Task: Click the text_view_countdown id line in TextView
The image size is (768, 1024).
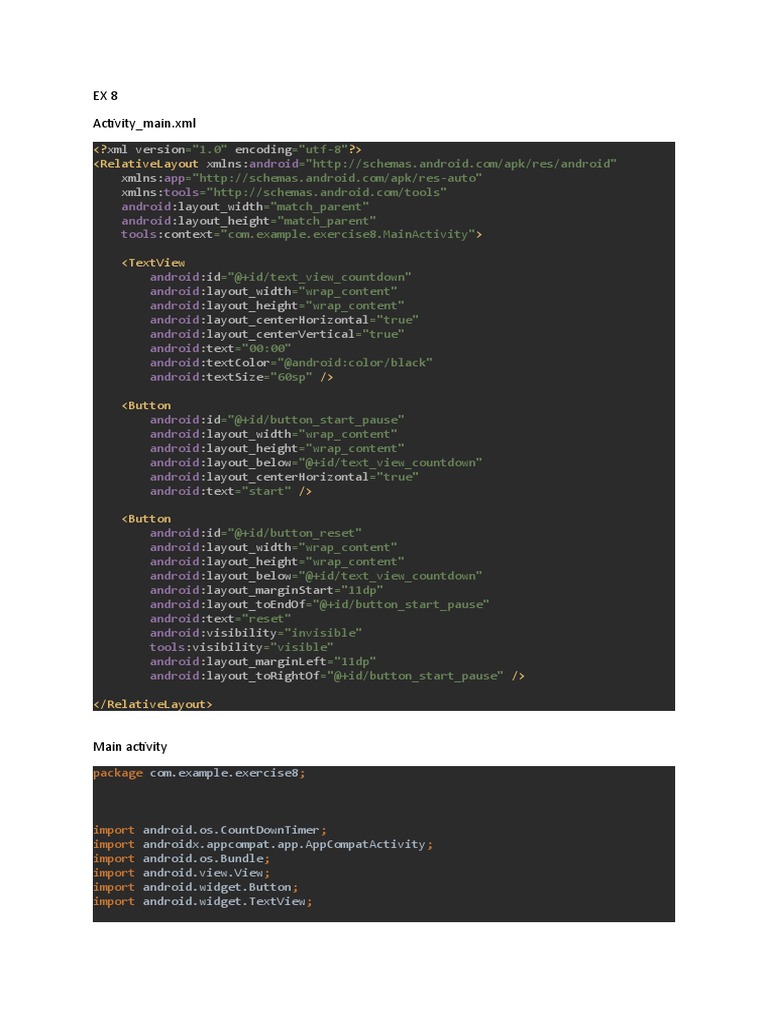Action: coord(280,277)
